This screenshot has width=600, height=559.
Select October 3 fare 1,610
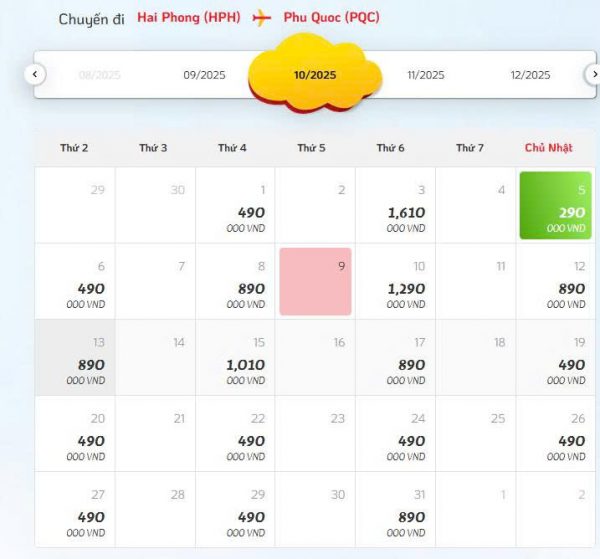click(395, 205)
